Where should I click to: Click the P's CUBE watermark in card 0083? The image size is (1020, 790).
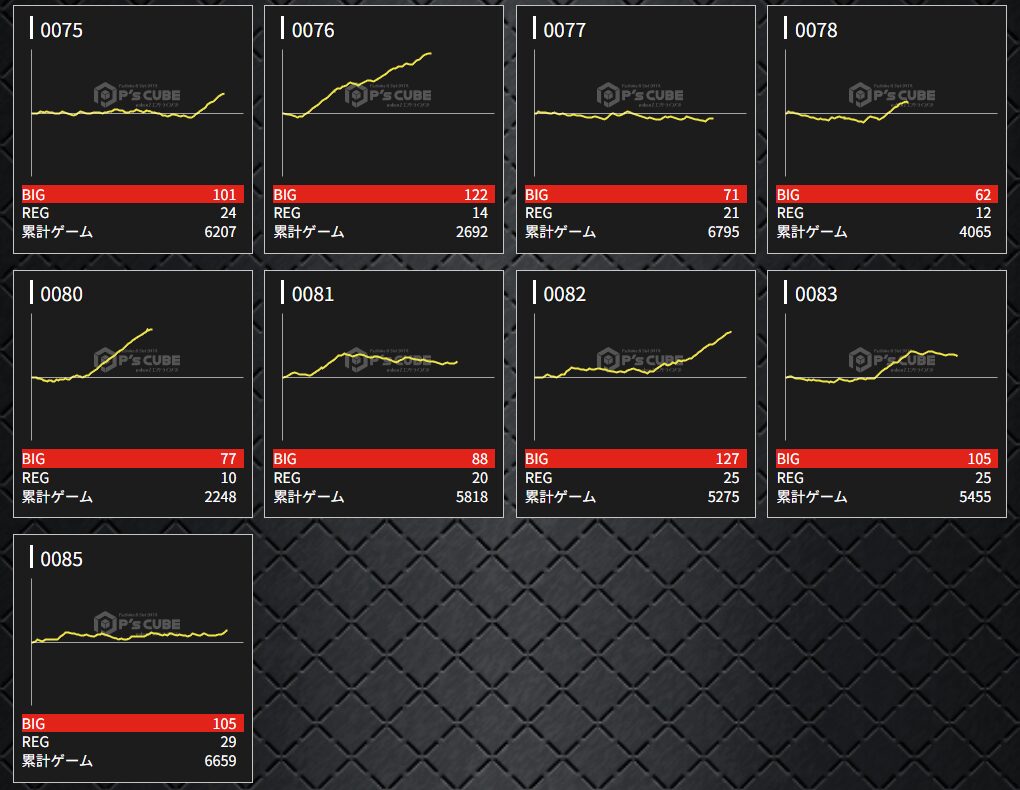892,360
